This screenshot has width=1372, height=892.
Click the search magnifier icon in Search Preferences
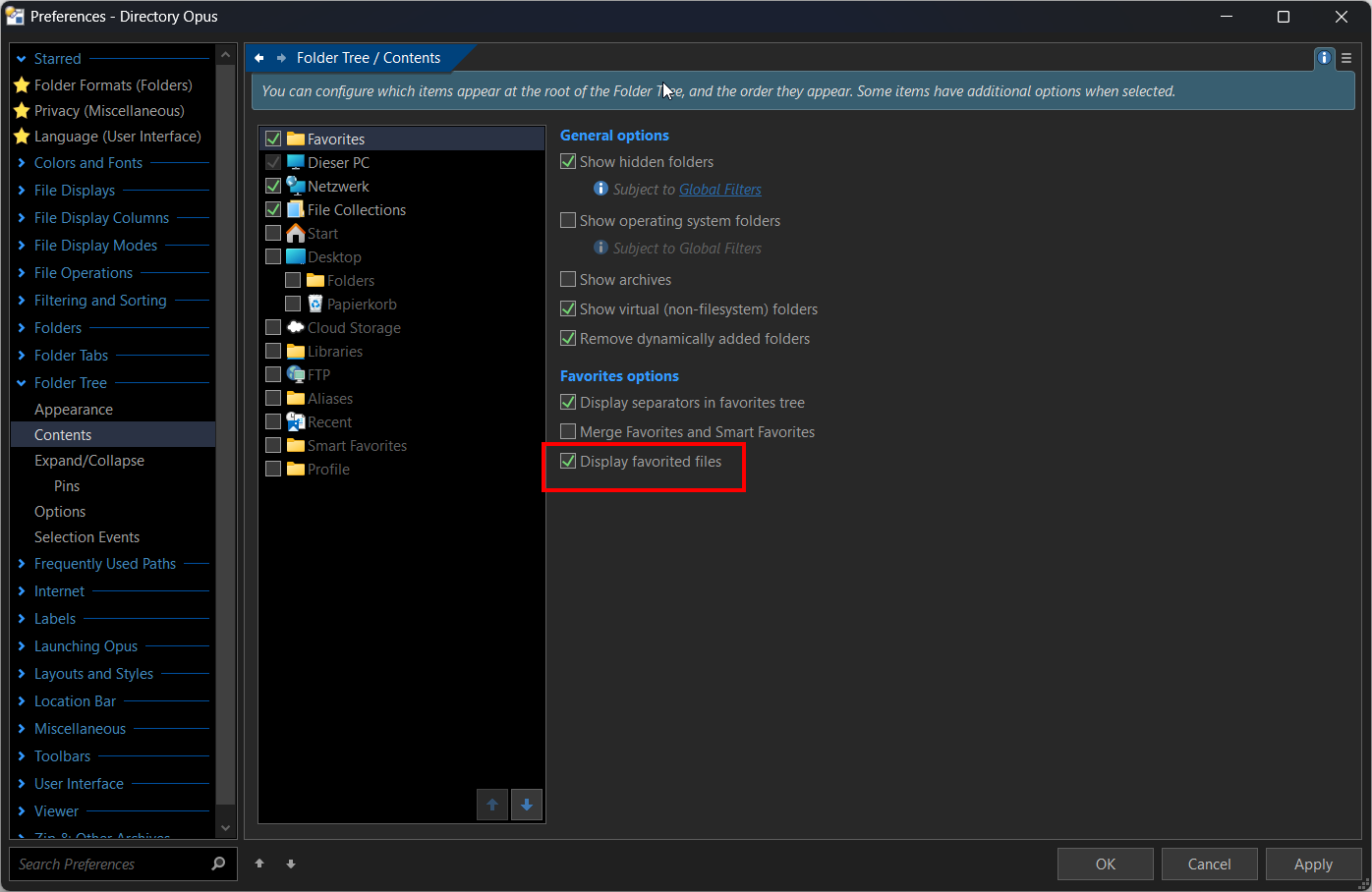coord(218,864)
